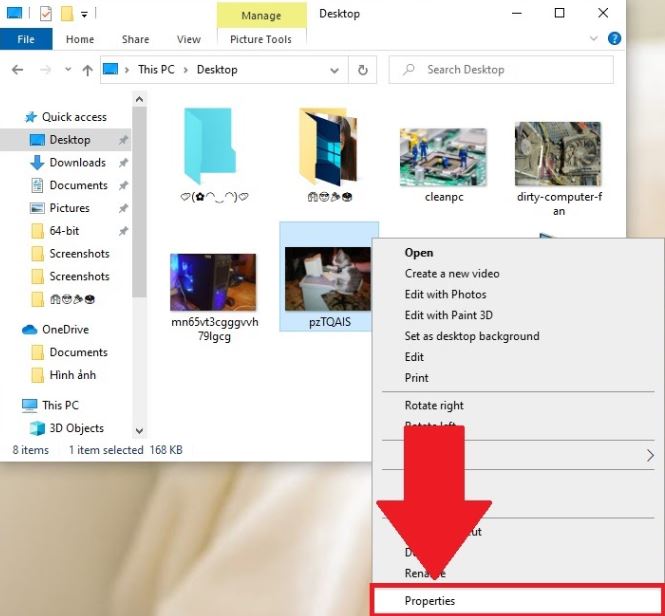665x616 pixels.
Task: Click This PC in the address bar
Action: pos(156,69)
